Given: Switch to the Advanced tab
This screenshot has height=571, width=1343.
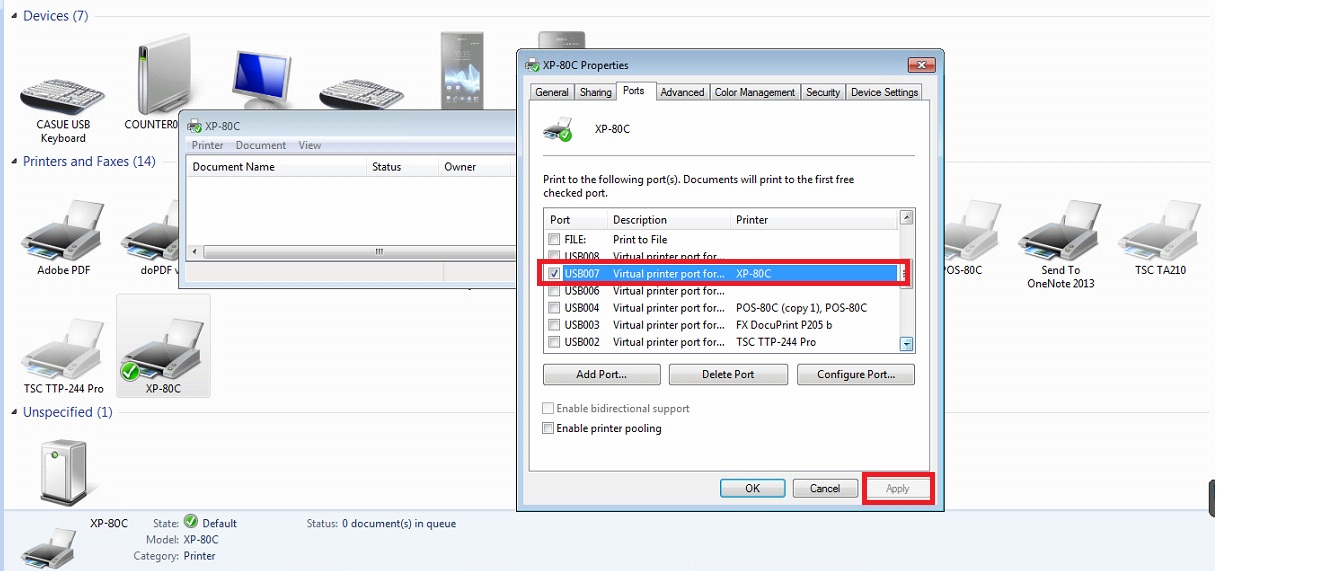Looking at the screenshot, I should click(x=682, y=92).
